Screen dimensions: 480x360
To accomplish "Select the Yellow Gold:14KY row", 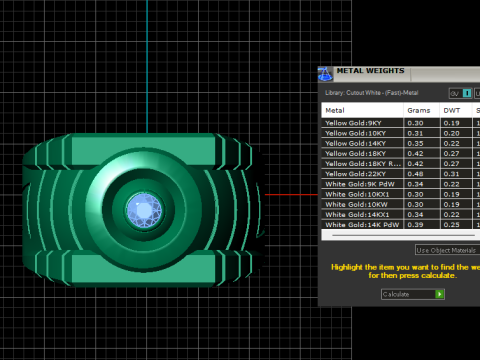I will pyautogui.click(x=401, y=143).
